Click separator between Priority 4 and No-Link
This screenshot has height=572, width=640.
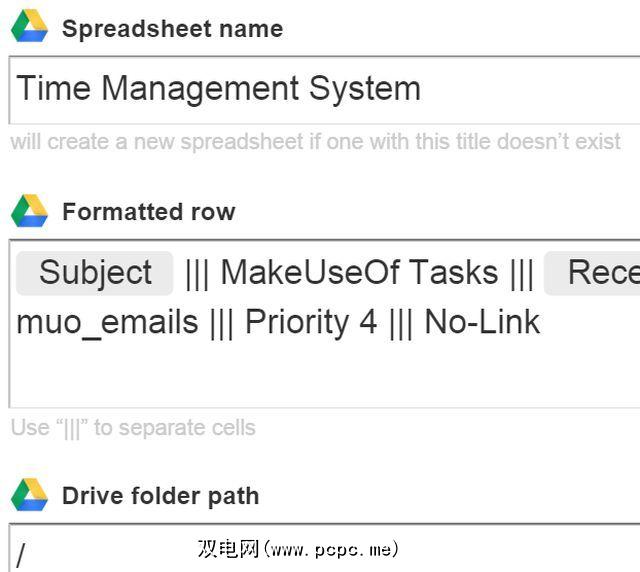401,322
